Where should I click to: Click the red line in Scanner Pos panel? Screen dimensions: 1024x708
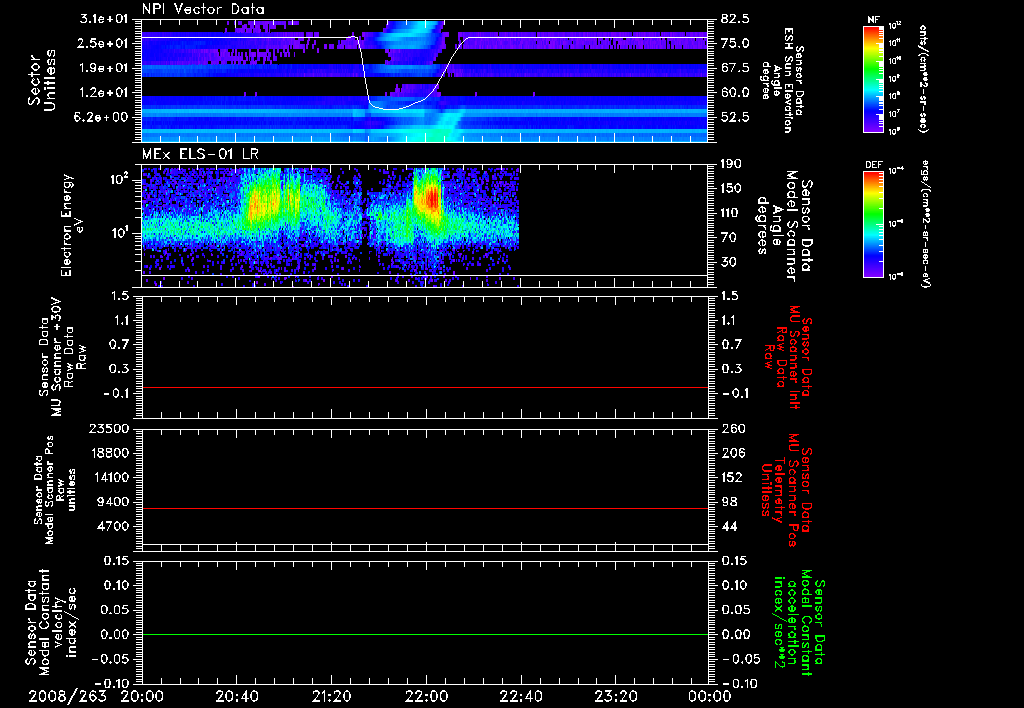[x=424, y=508]
